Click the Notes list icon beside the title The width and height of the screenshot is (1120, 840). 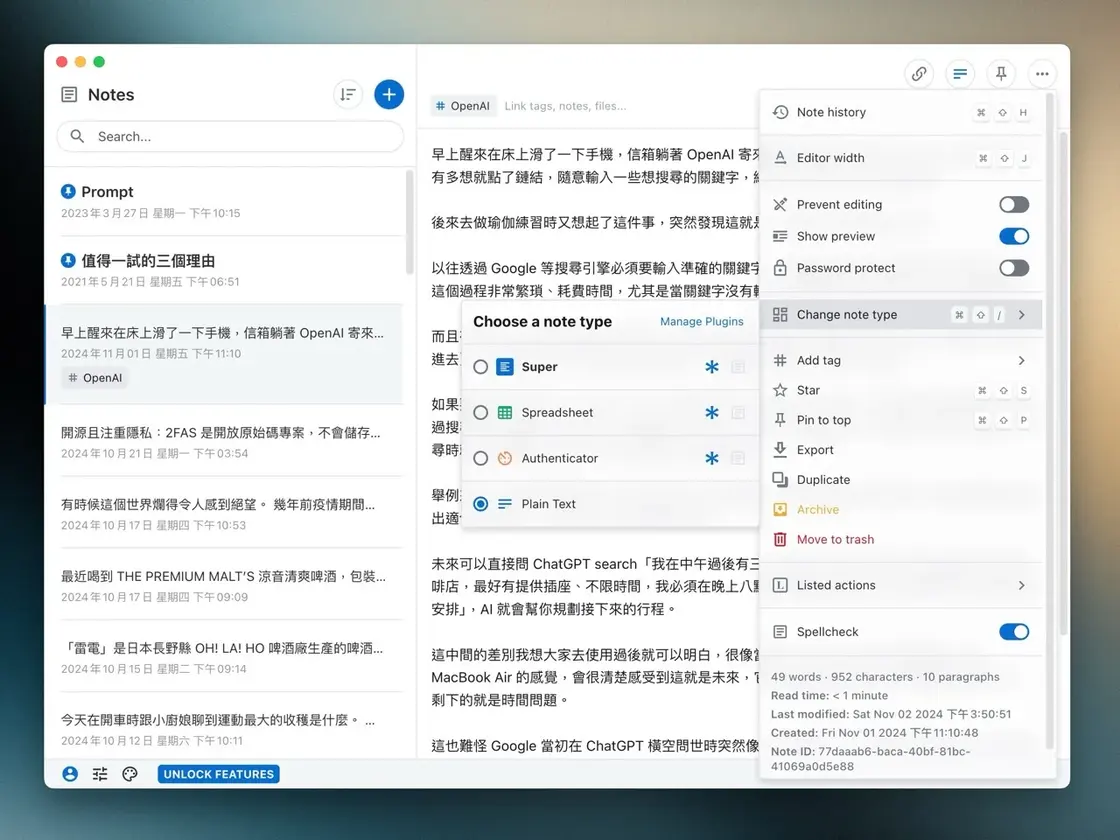69,94
